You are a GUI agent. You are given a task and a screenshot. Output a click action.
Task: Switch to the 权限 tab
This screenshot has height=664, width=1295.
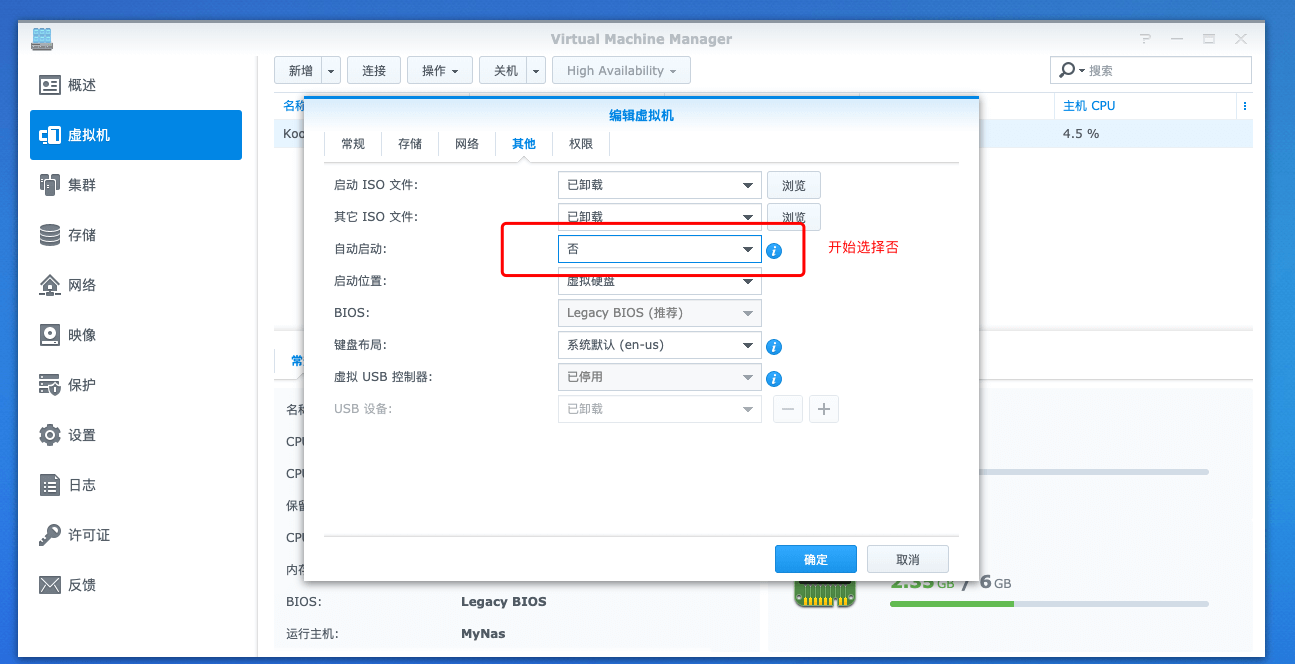pyautogui.click(x=580, y=143)
